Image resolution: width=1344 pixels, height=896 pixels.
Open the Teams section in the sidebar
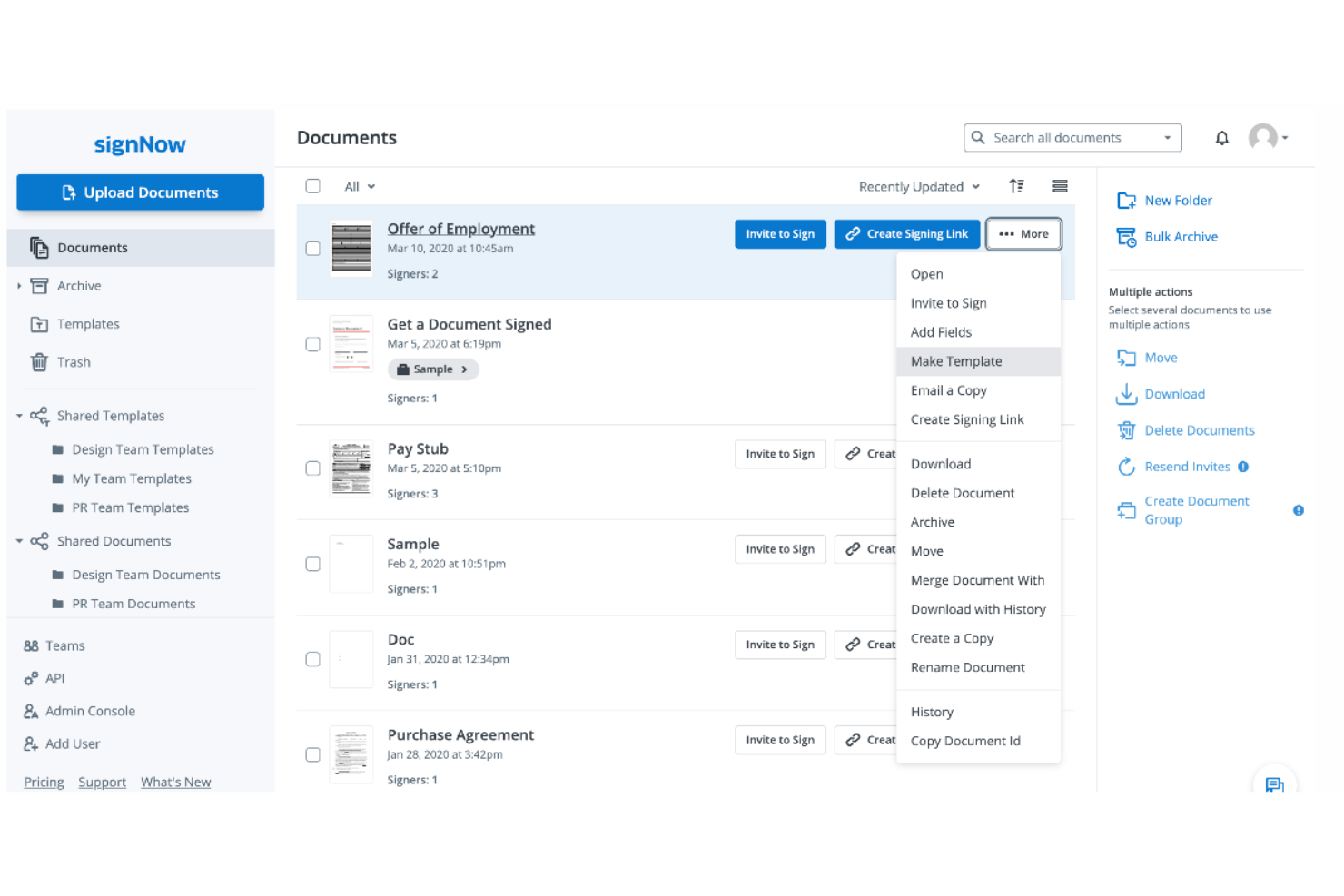pyautogui.click(x=64, y=645)
